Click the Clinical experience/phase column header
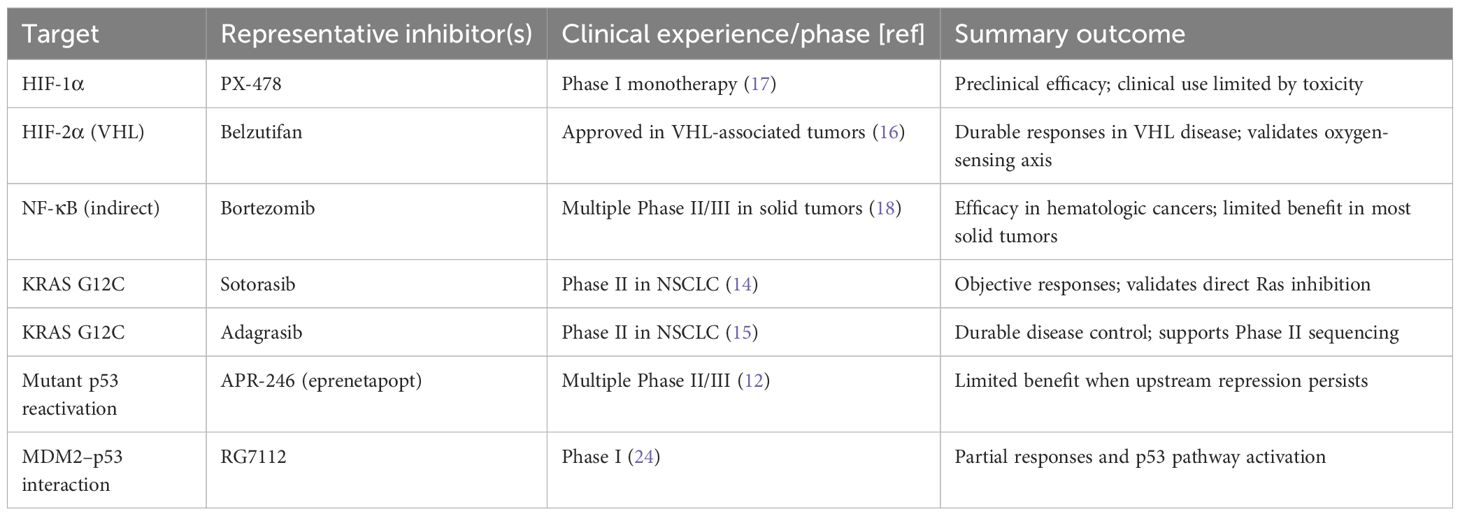Image resolution: width=1460 pixels, height=516 pixels. 744,34
